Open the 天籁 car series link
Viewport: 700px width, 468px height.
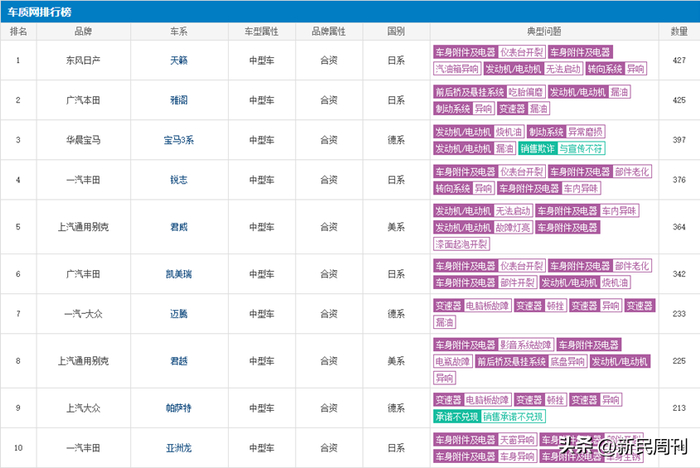[179, 60]
